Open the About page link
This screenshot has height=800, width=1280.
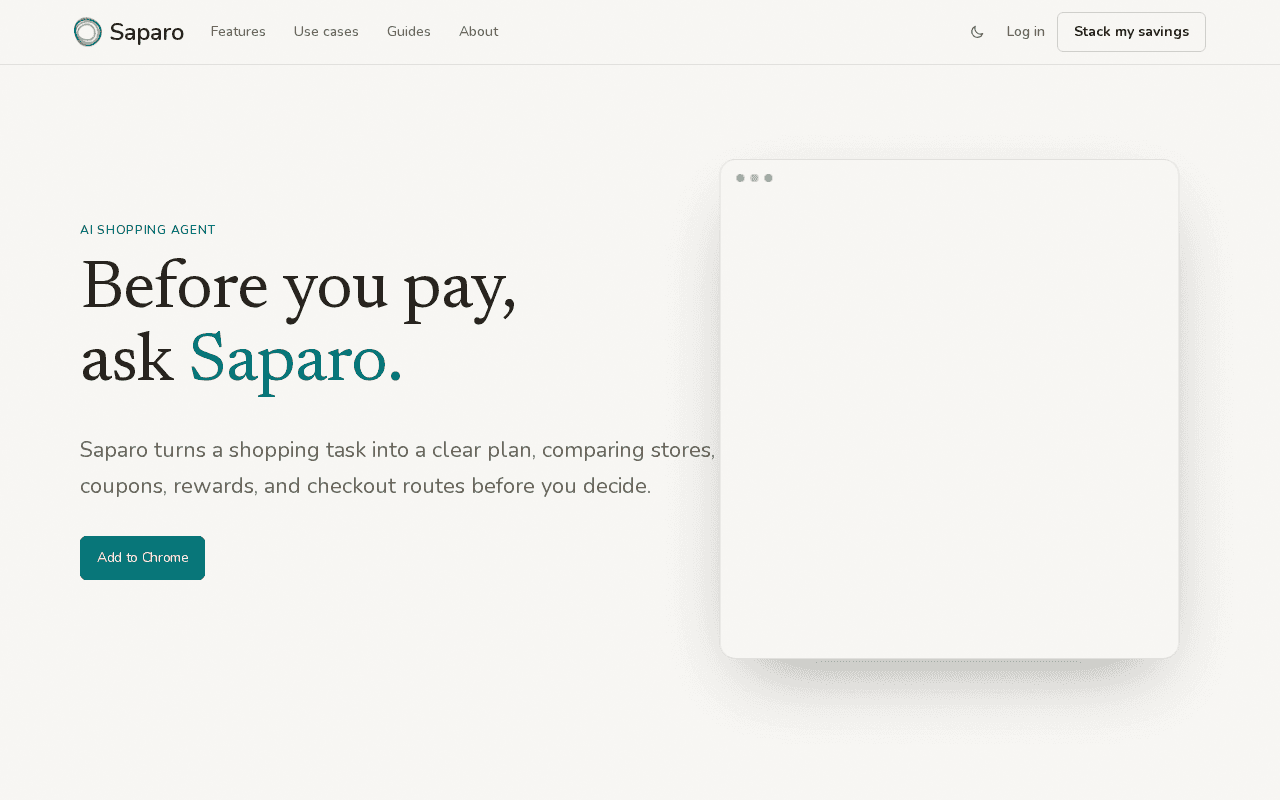478,32
